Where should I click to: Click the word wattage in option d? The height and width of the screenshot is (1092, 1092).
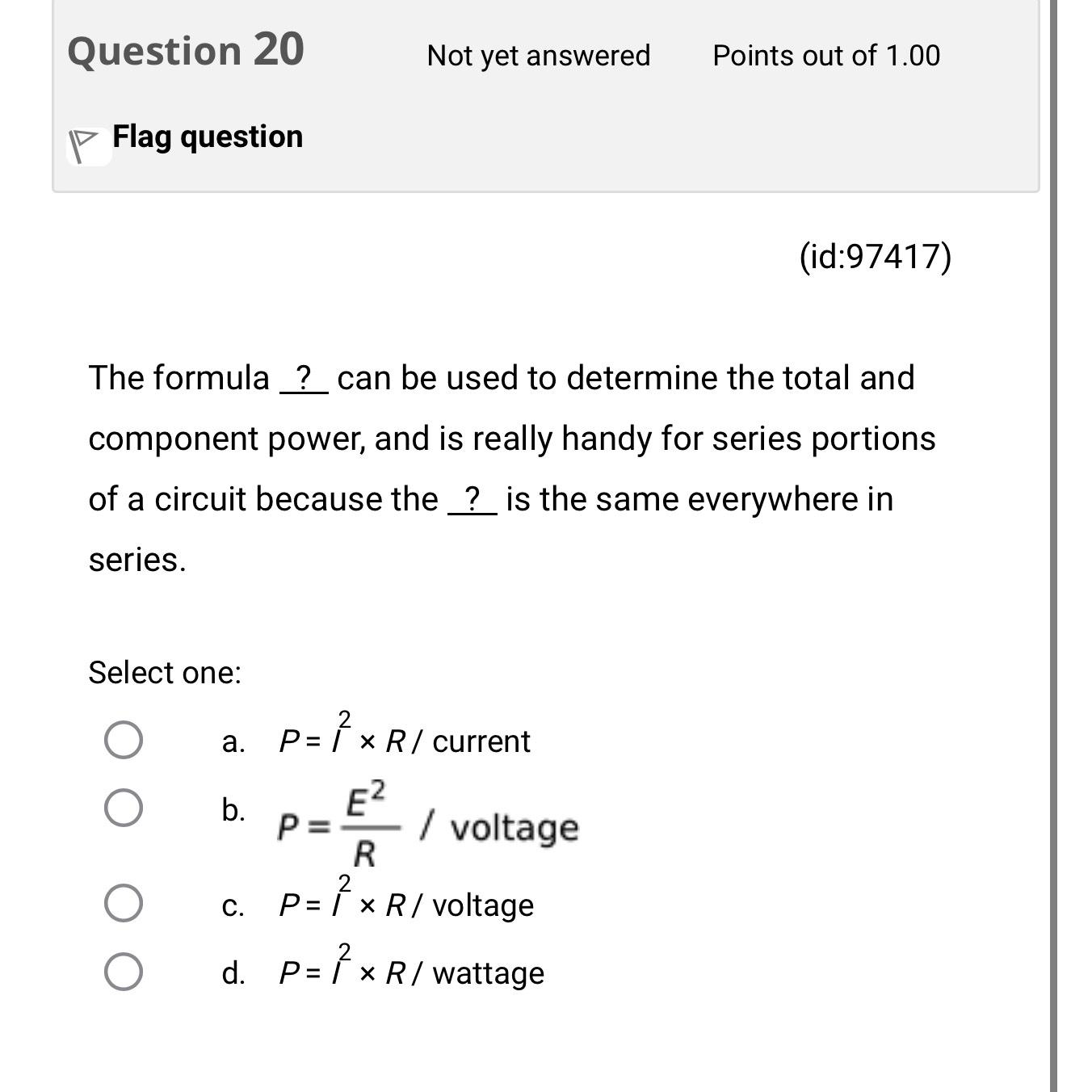tap(488, 974)
